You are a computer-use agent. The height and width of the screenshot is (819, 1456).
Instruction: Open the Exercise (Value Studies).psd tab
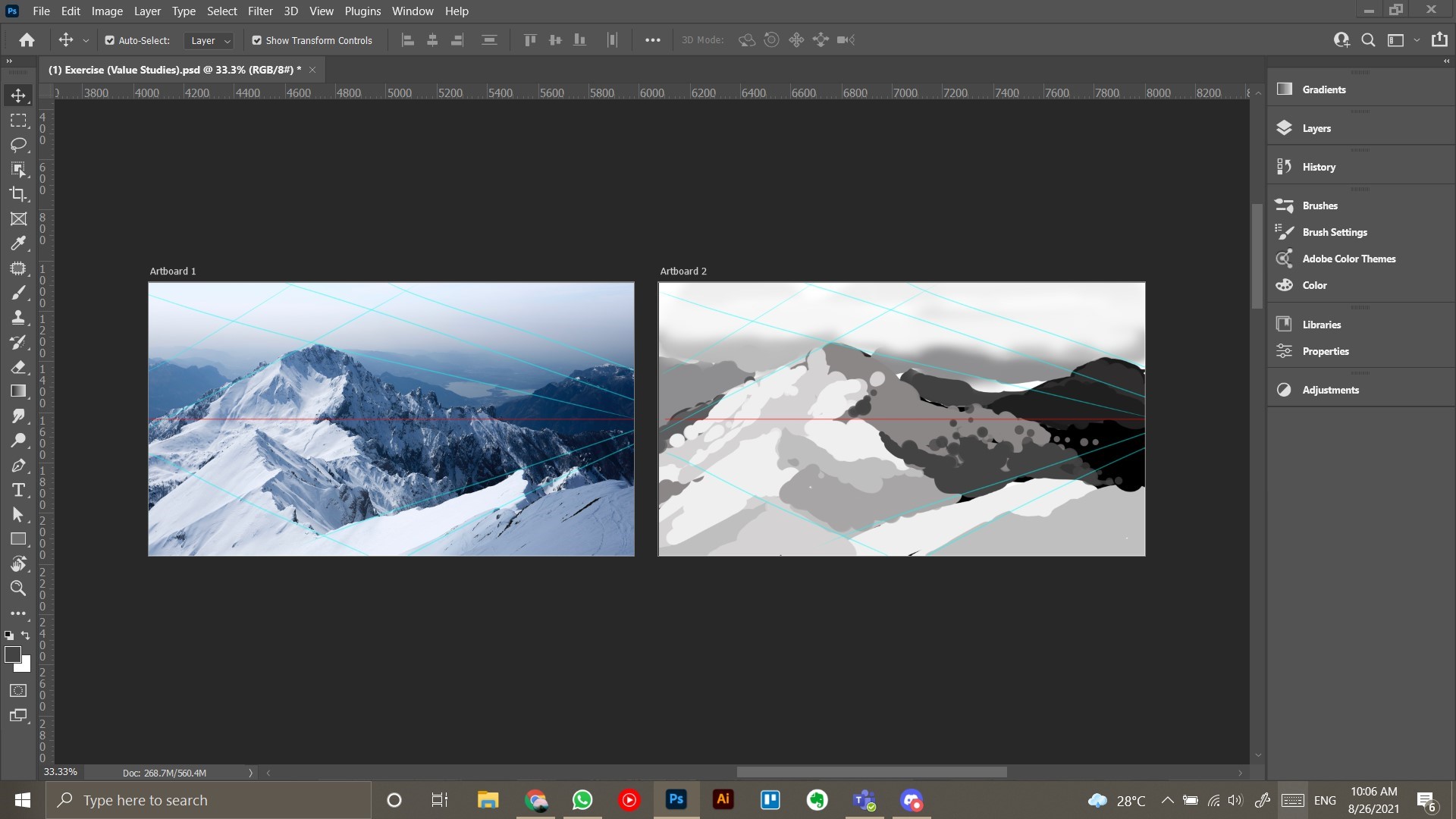[x=174, y=70]
